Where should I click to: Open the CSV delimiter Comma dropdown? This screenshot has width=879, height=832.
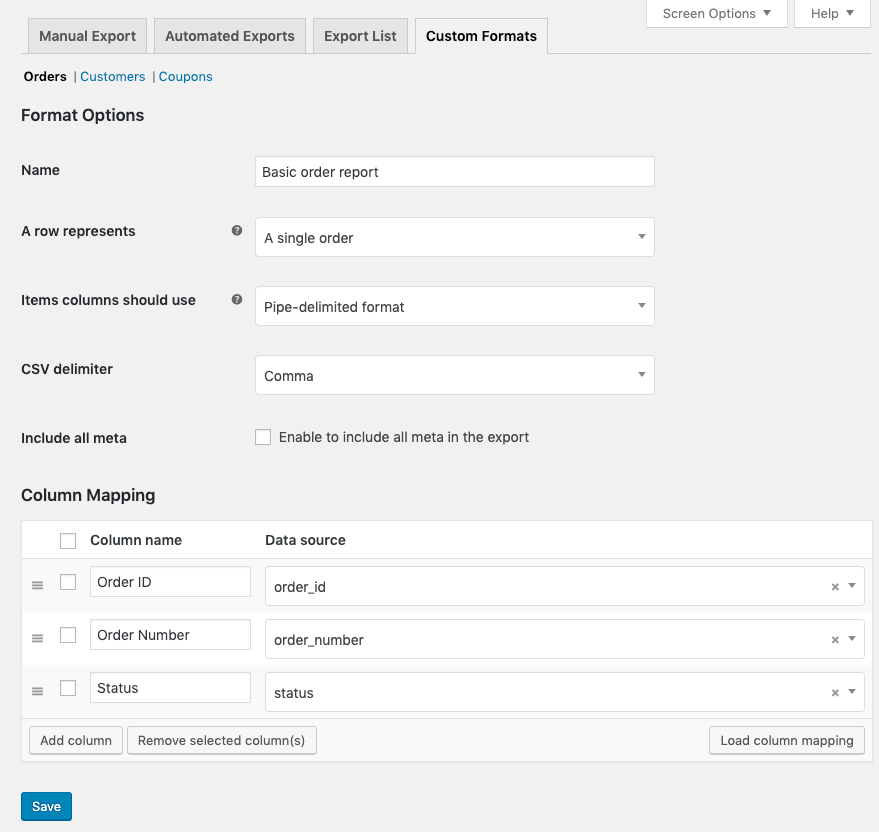tap(454, 376)
